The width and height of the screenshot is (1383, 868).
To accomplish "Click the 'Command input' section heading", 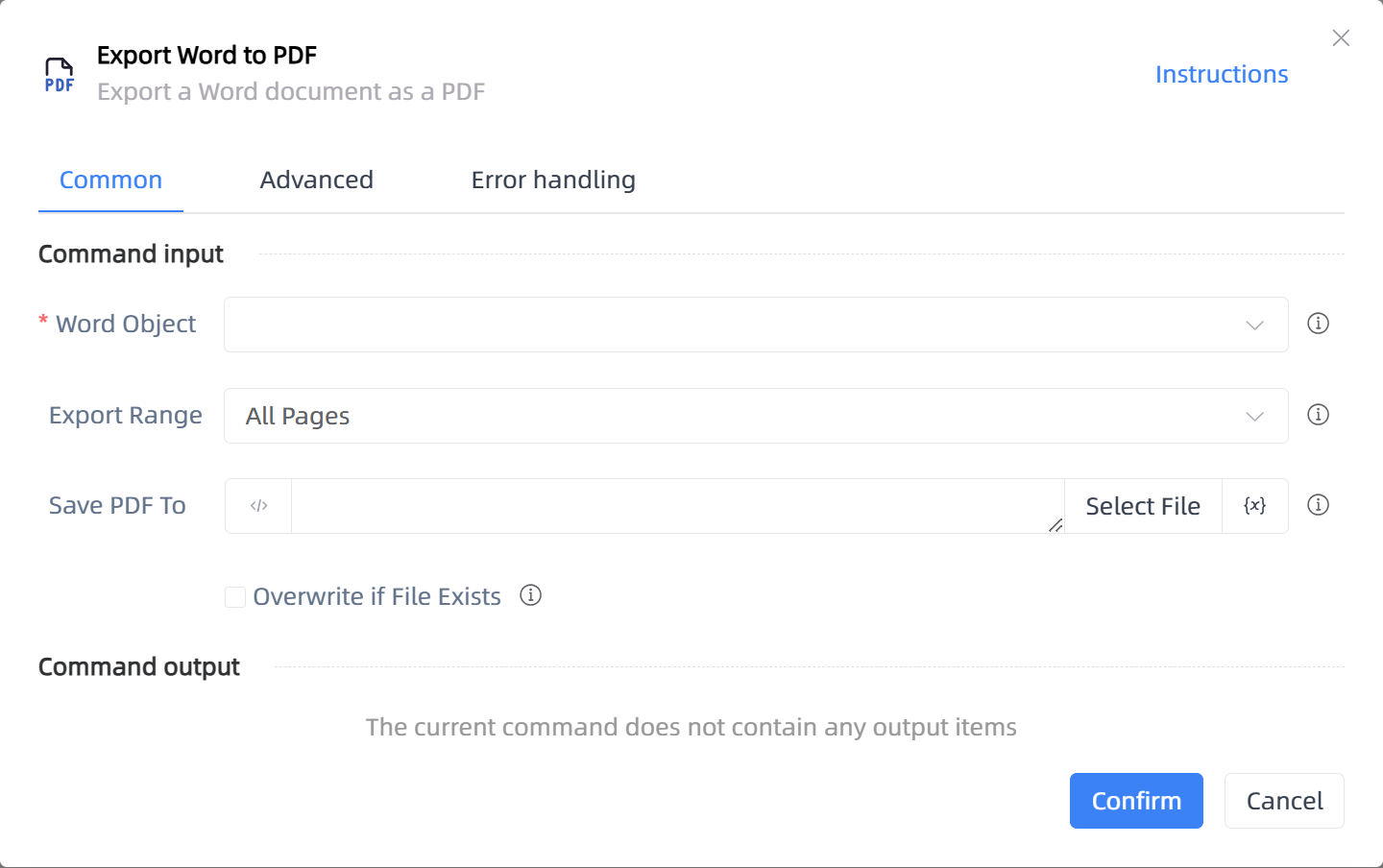I will coord(131,254).
